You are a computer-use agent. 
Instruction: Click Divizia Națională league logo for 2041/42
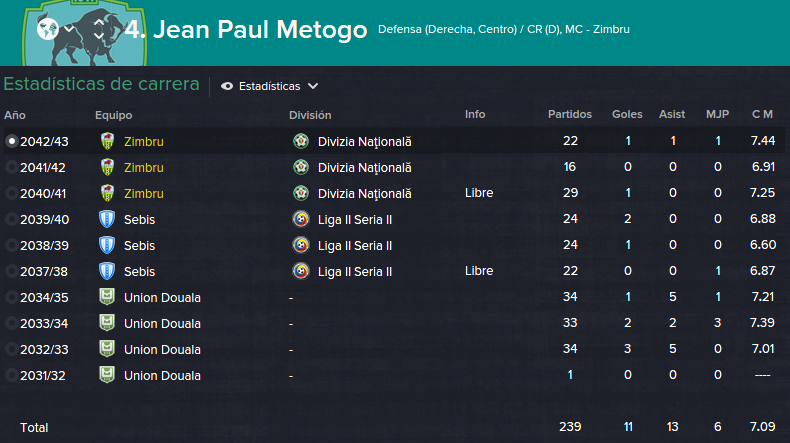[301, 167]
